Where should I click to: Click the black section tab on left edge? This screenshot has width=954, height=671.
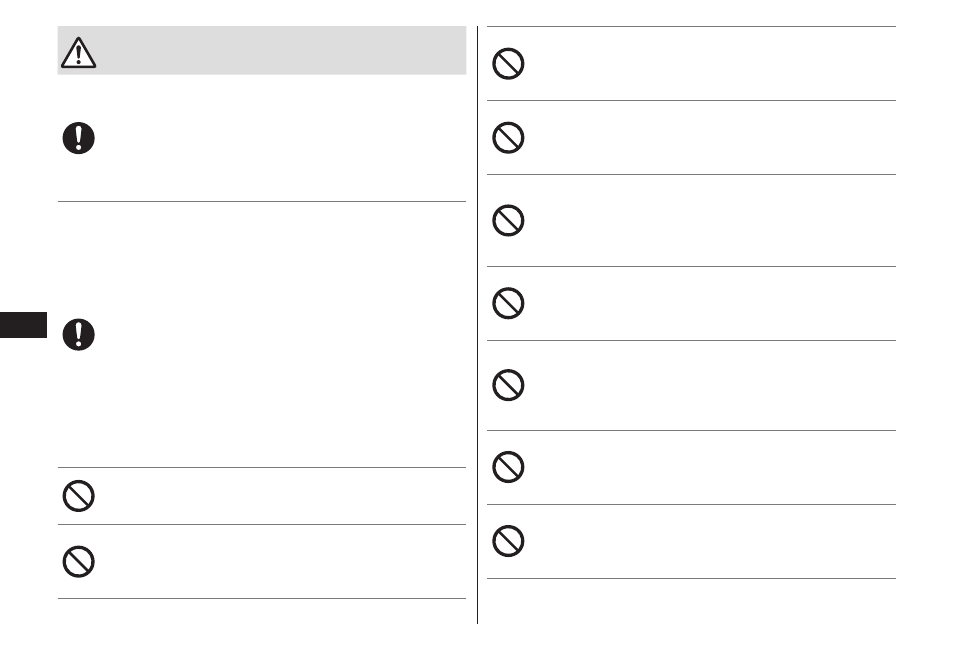coord(23,325)
